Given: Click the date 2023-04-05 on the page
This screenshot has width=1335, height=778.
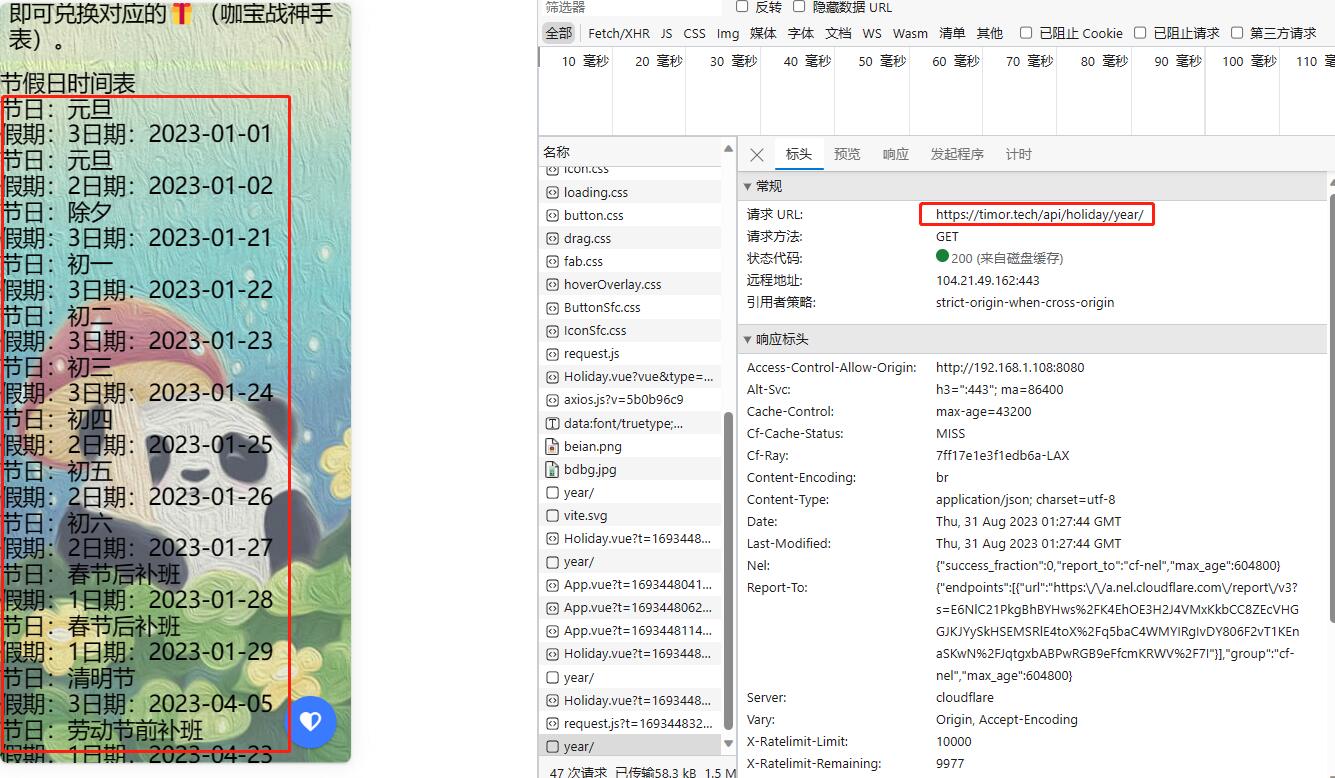Looking at the screenshot, I should tap(210, 704).
